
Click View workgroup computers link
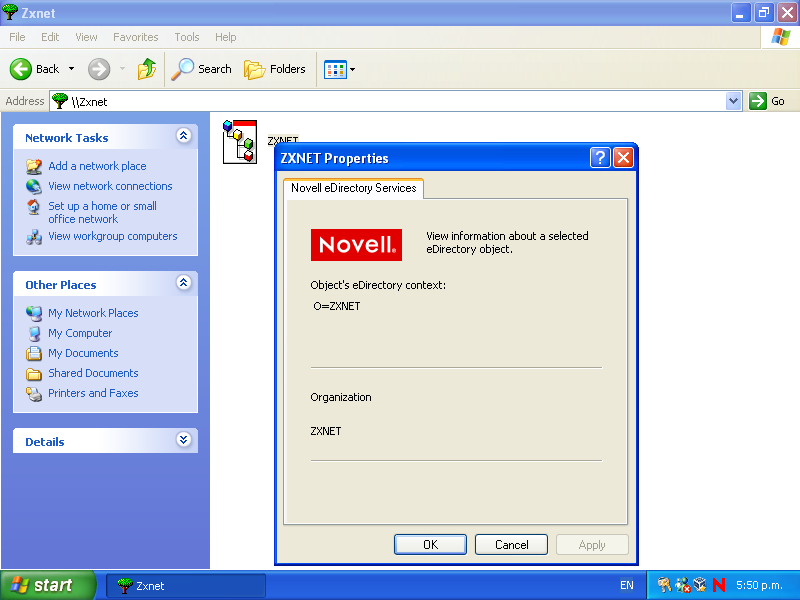[x=113, y=236]
